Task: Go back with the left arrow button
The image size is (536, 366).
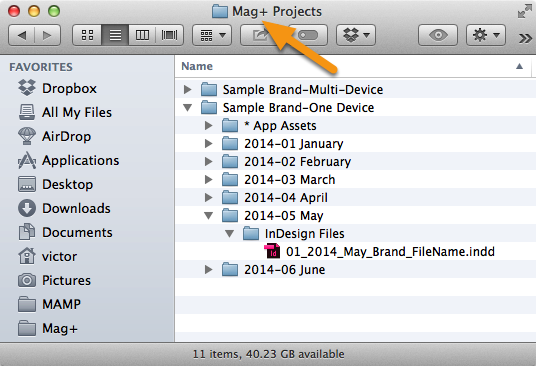Action: point(21,35)
